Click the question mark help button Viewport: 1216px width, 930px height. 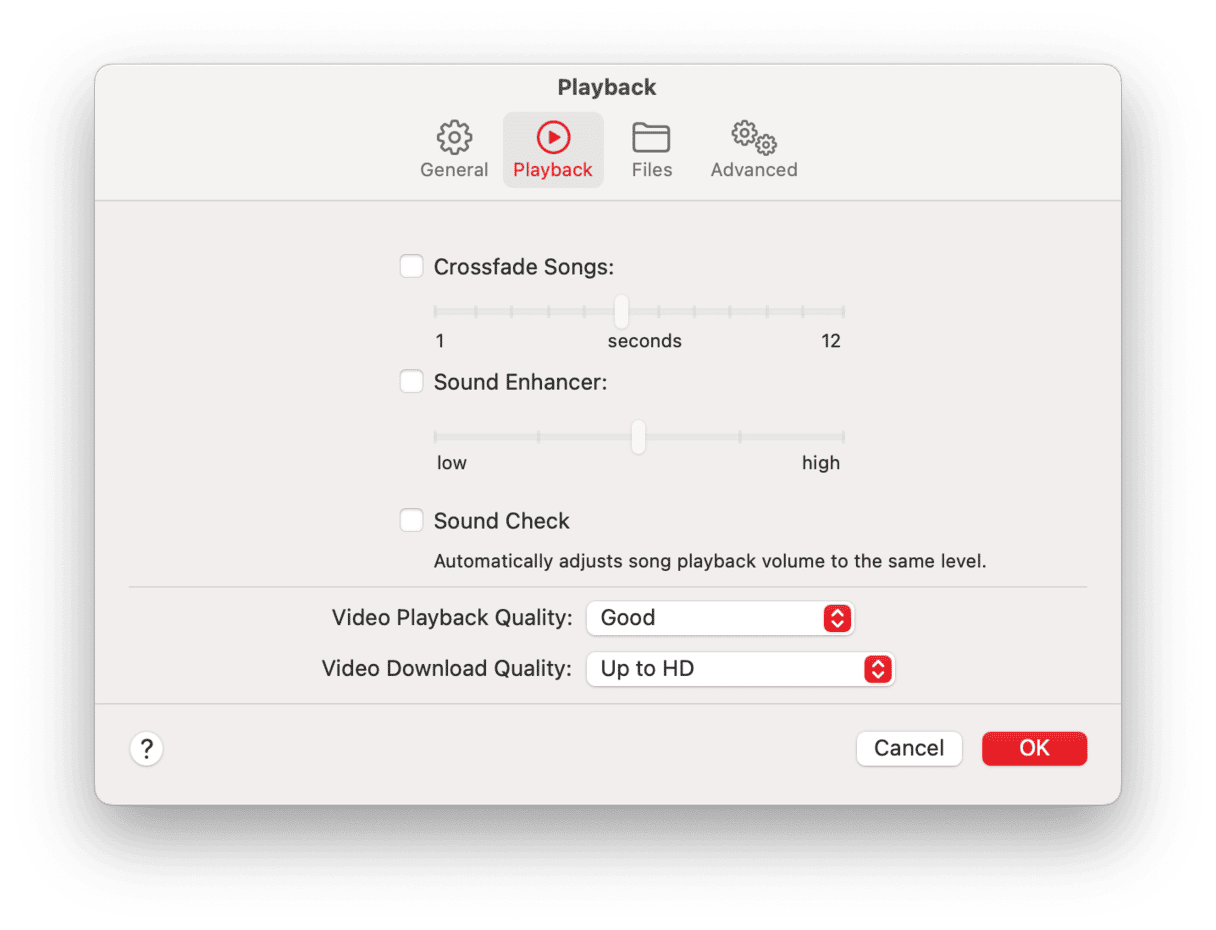[x=146, y=748]
